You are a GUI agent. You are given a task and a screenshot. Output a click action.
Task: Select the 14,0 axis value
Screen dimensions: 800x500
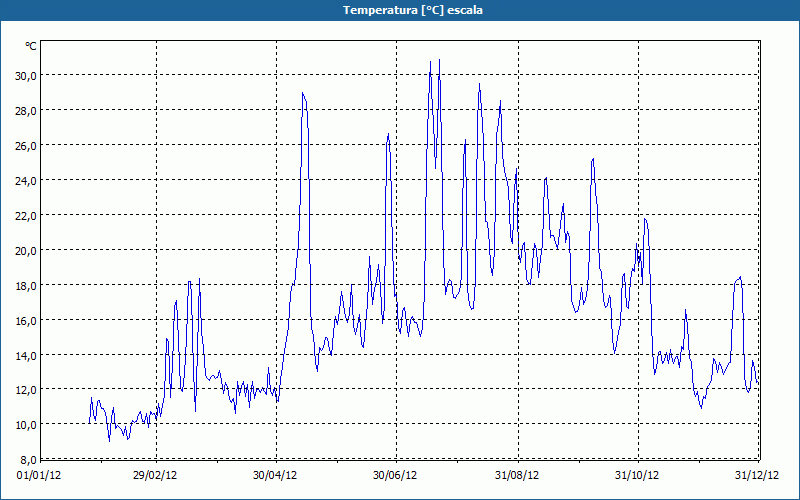[26, 355]
